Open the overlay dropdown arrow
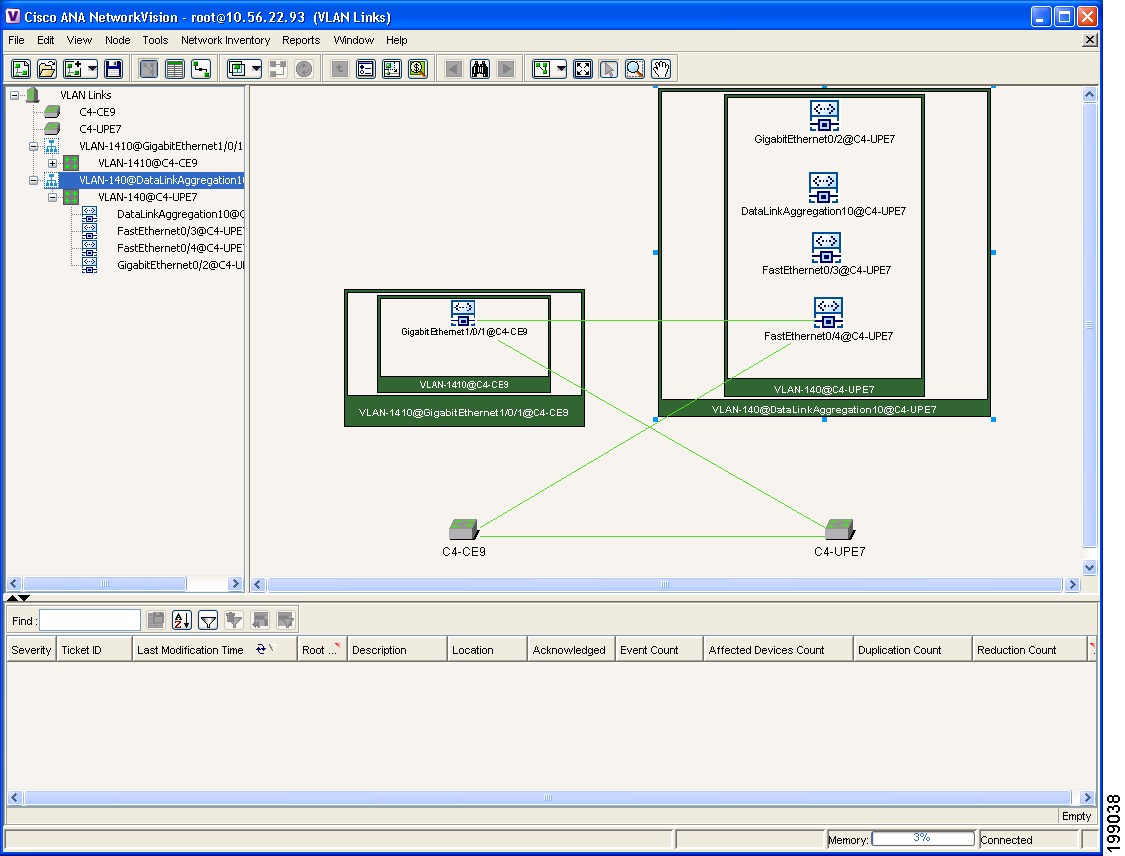The height and width of the screenshot is (856, 1125). 256,69
